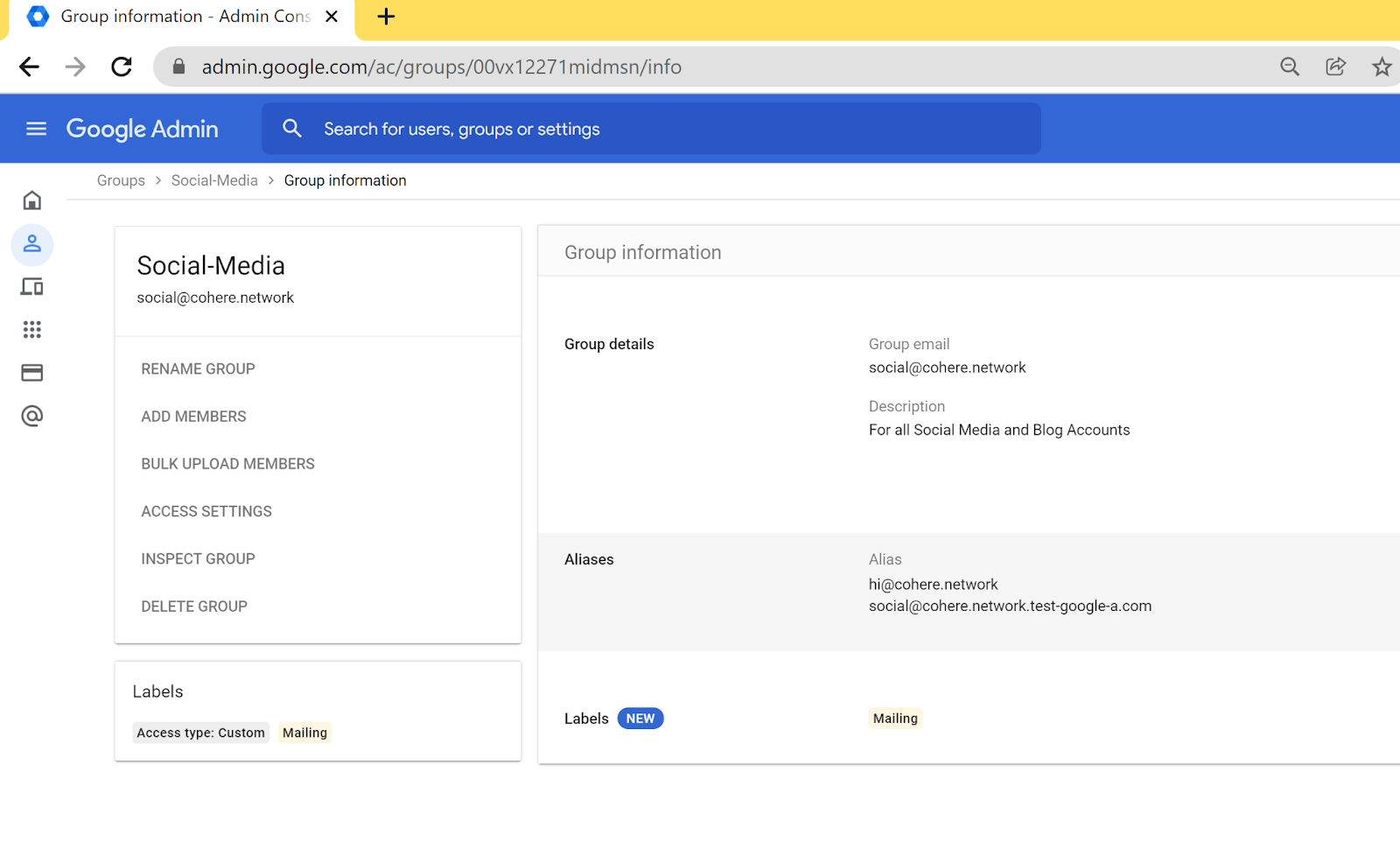Click alias hi@cohere.network
This screenshot has width=1400, height=842.
[933, 584]
